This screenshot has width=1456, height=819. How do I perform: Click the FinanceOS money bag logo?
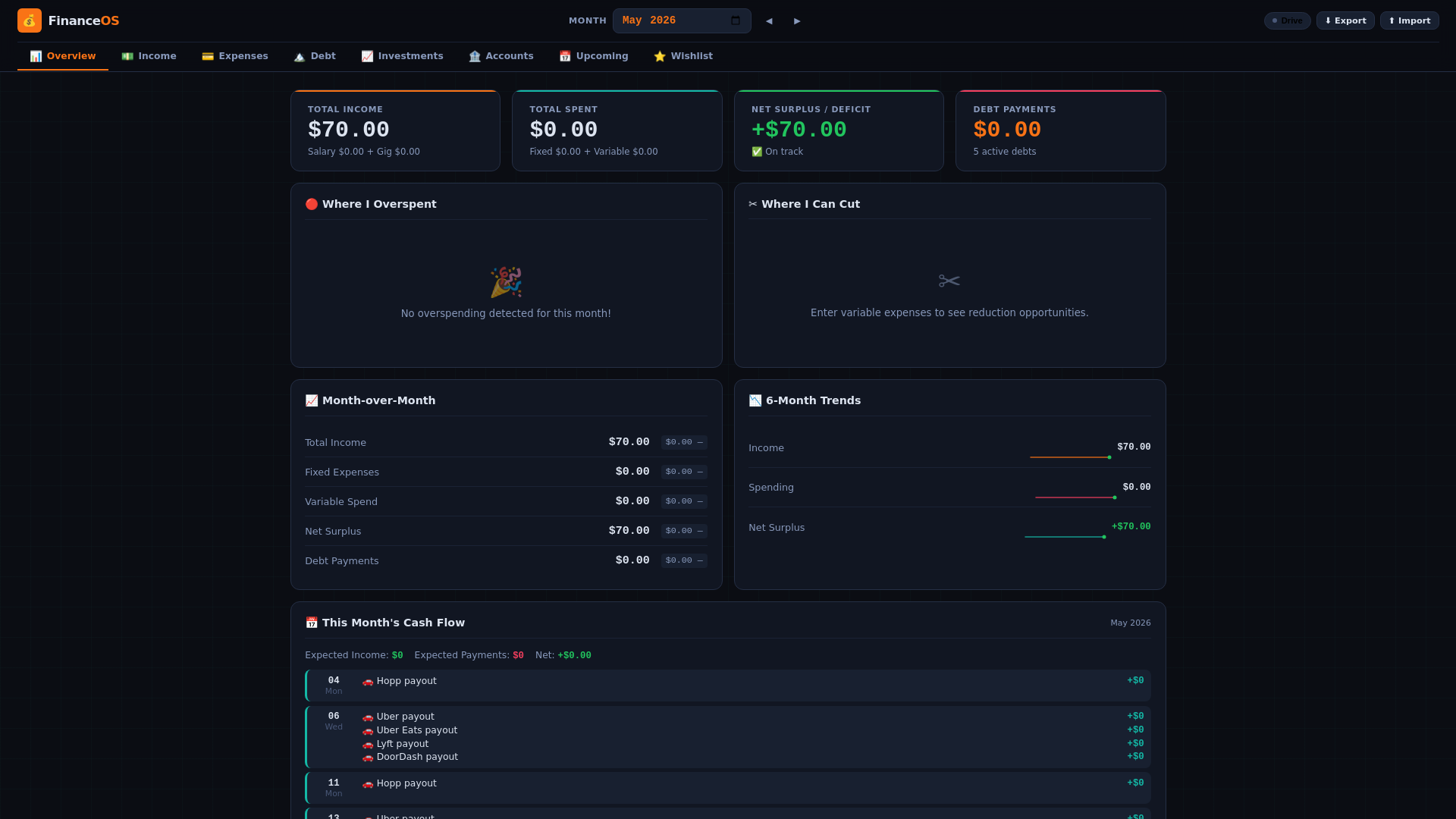click(x=30, y=20)
